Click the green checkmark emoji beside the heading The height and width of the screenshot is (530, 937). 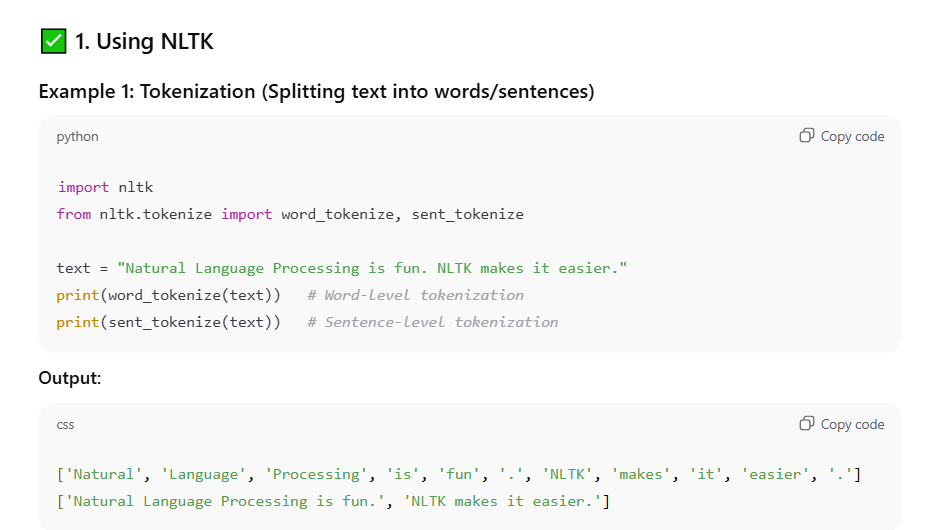tap(53, 41)
